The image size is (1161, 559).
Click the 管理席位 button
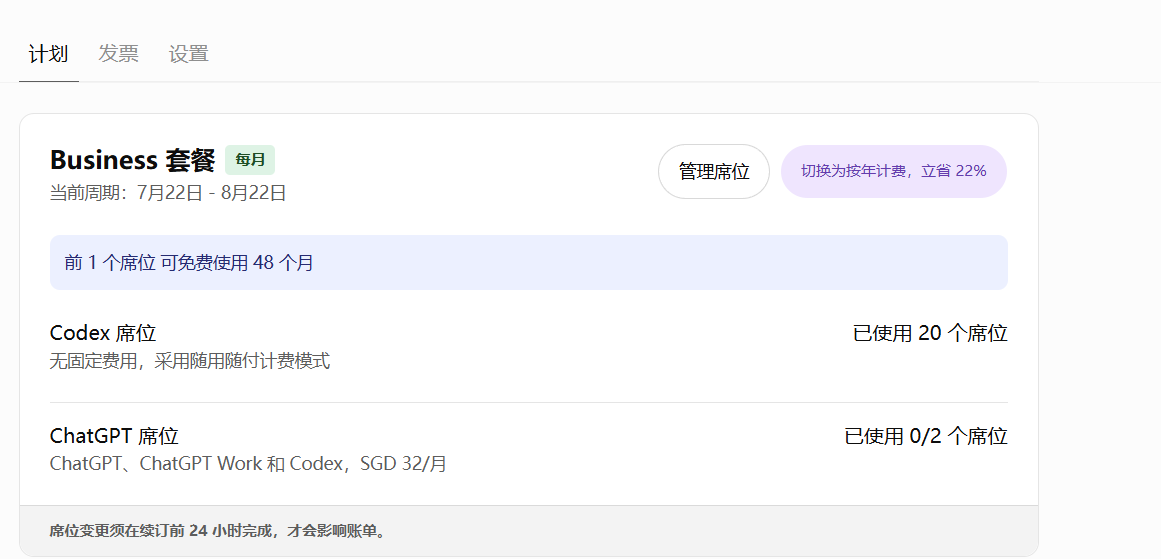(x=714, y=172)
